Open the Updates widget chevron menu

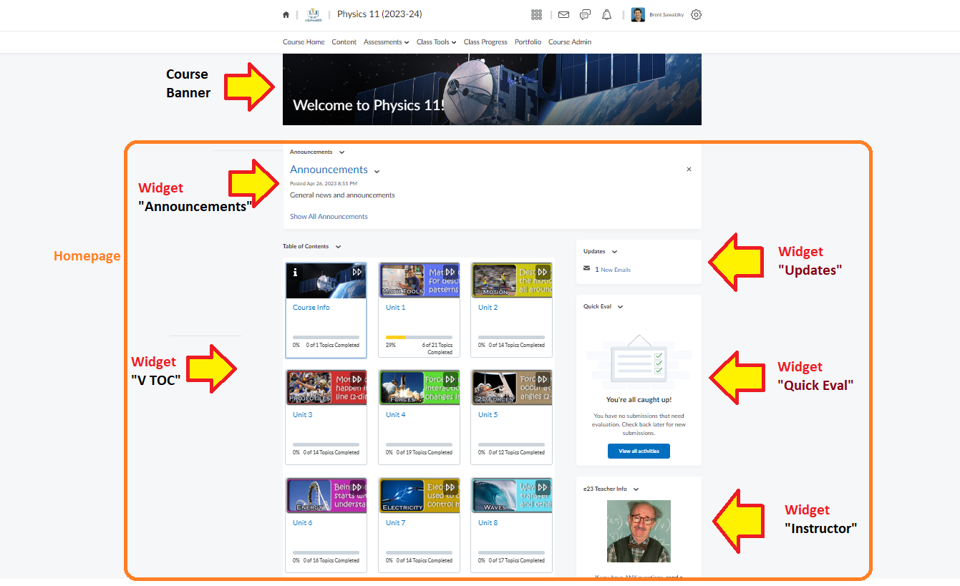tap(614, 252)
